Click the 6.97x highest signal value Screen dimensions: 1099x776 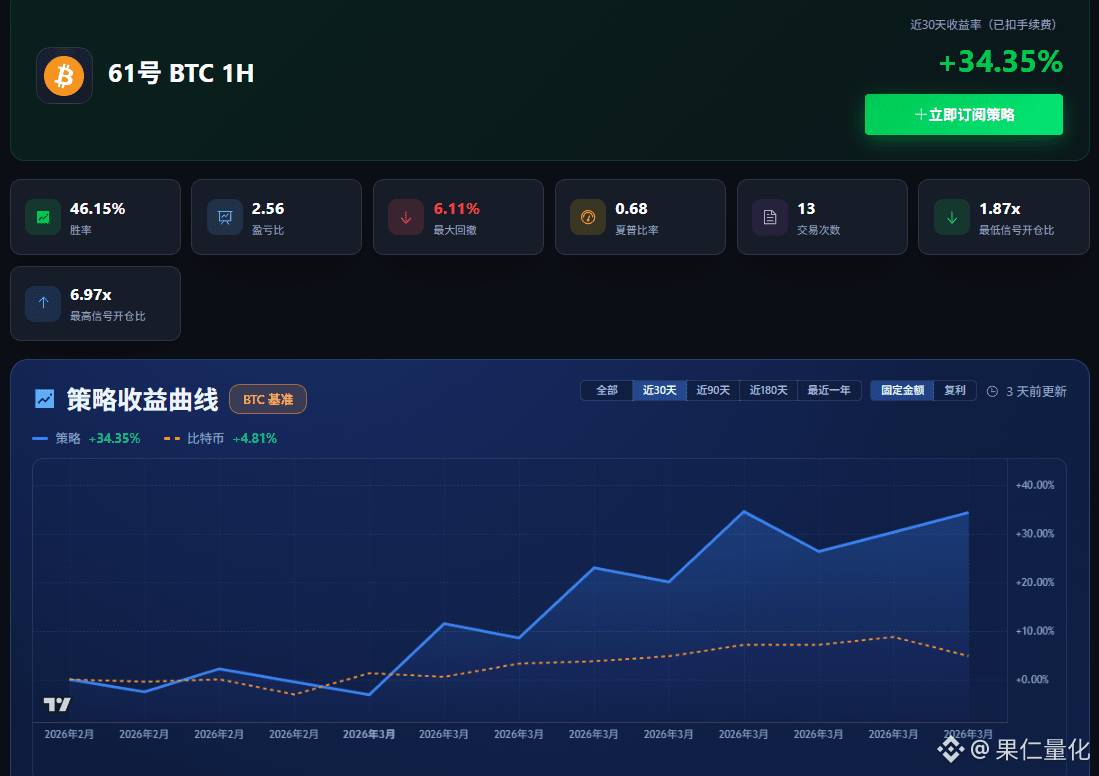(x=90, y=294)
